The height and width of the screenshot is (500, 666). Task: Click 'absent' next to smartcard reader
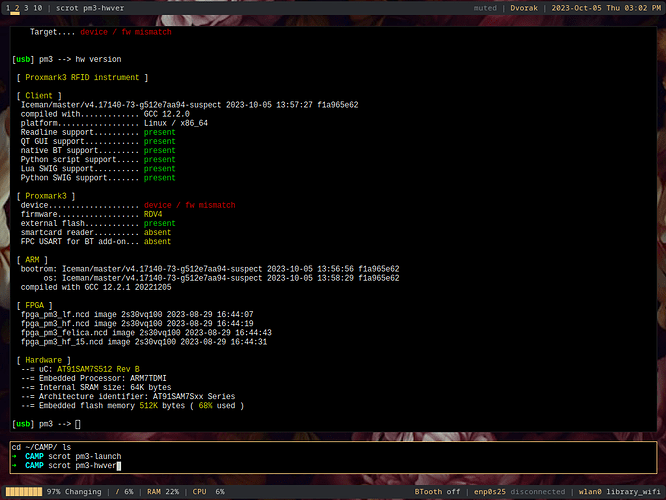[x=157, y=232]
